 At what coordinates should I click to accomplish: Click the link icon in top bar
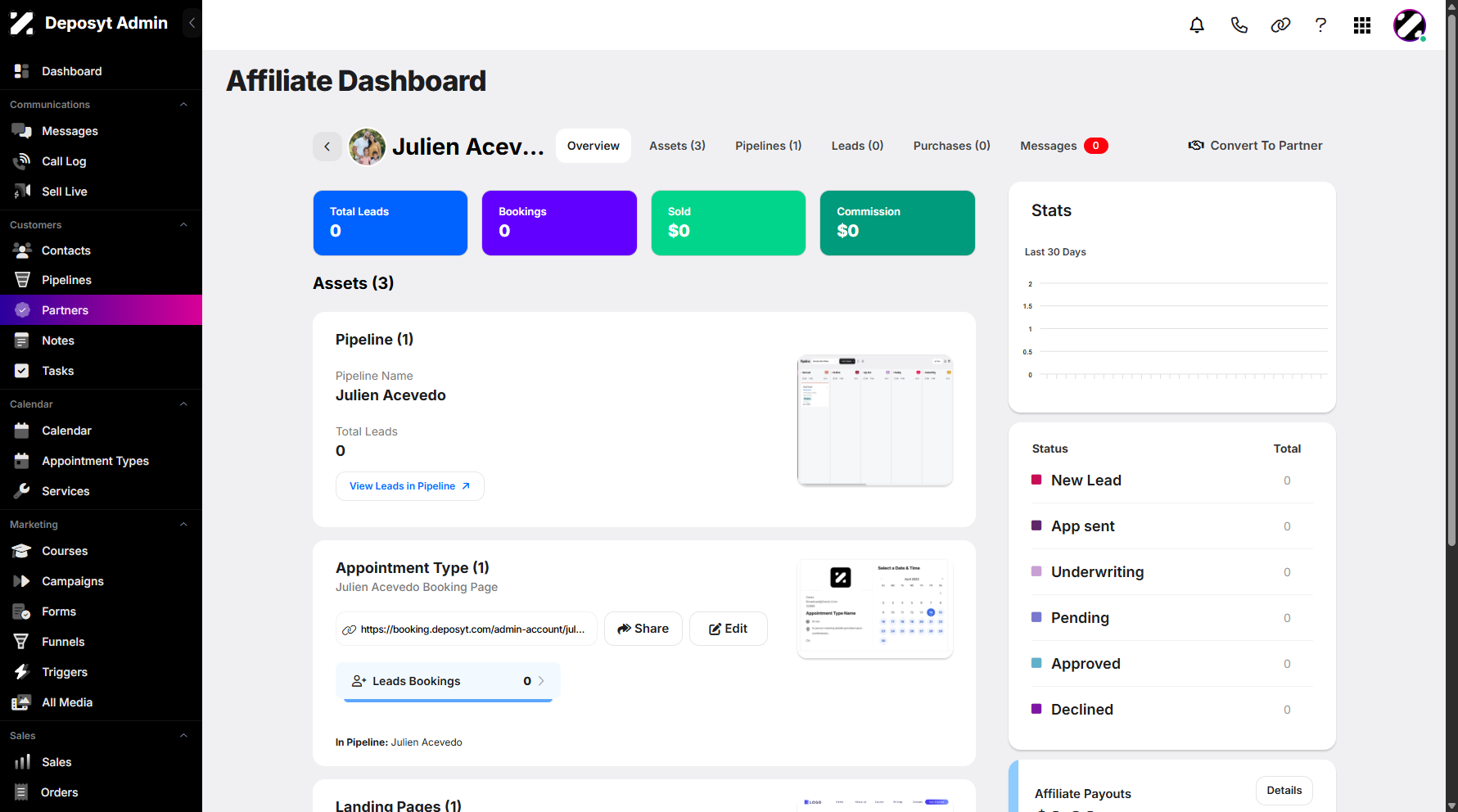click(1280, 25)
